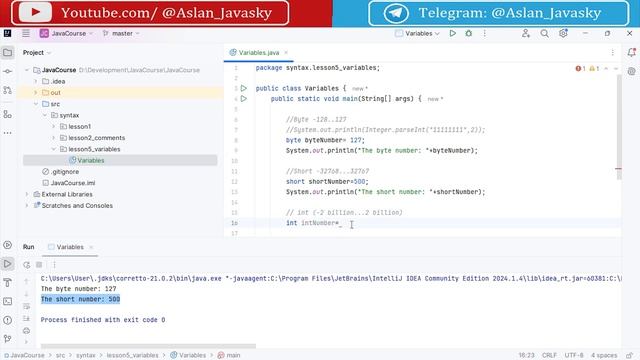
Task: Open the Problems tool window icon
Action: pyautogui.click(x=7, y=320)
